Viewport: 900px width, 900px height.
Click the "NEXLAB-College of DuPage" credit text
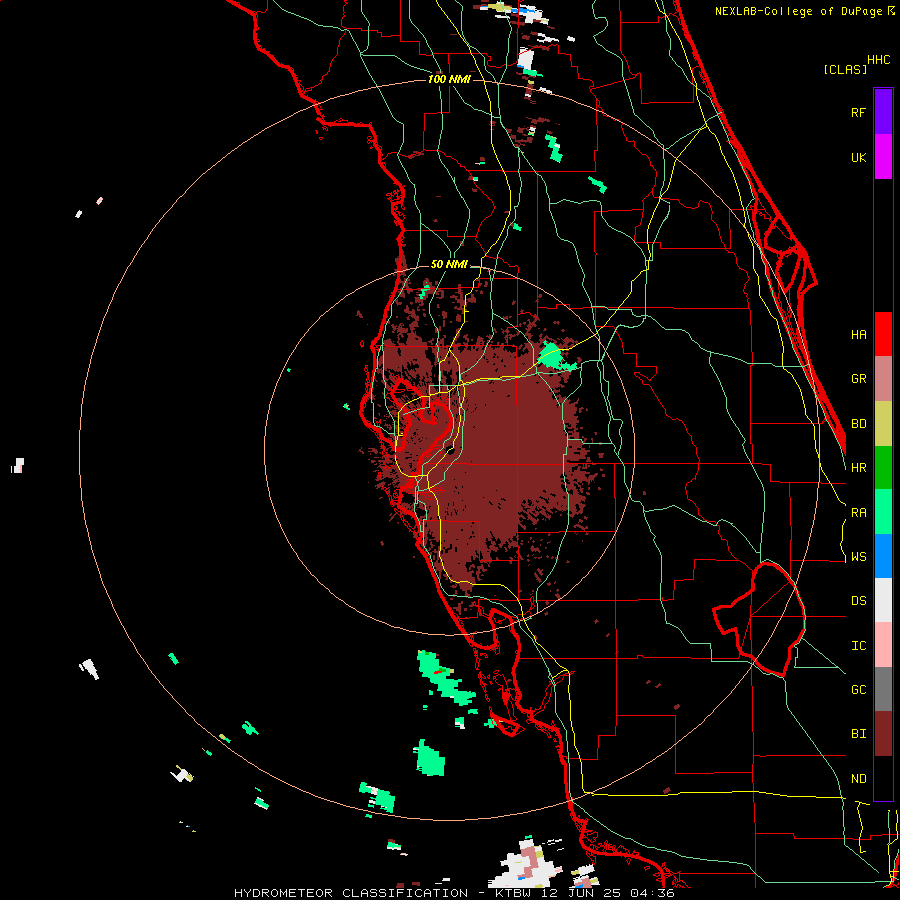tap(800, 11)
